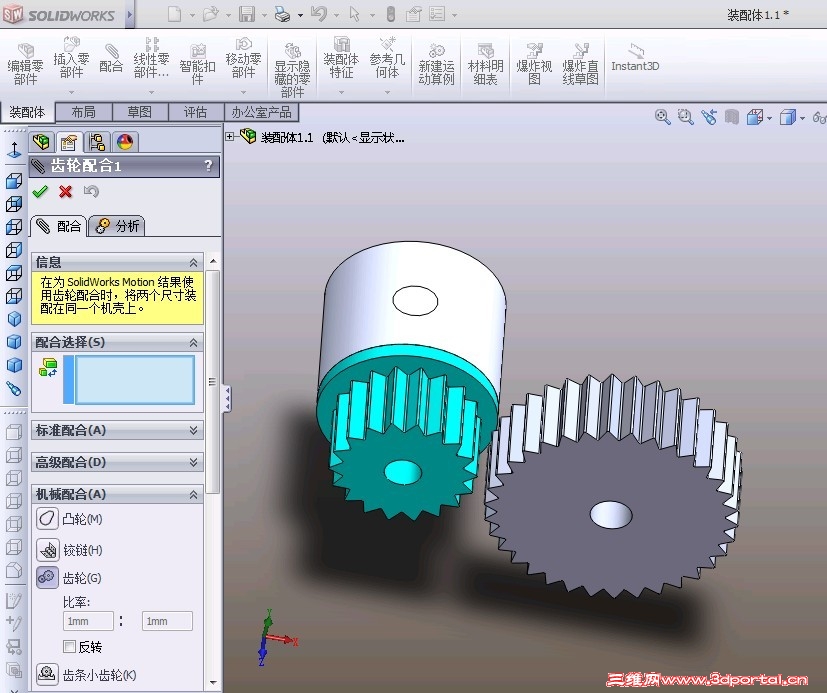
Task: Click the Undo icon in title toolbar
Action: coord(319,14)
